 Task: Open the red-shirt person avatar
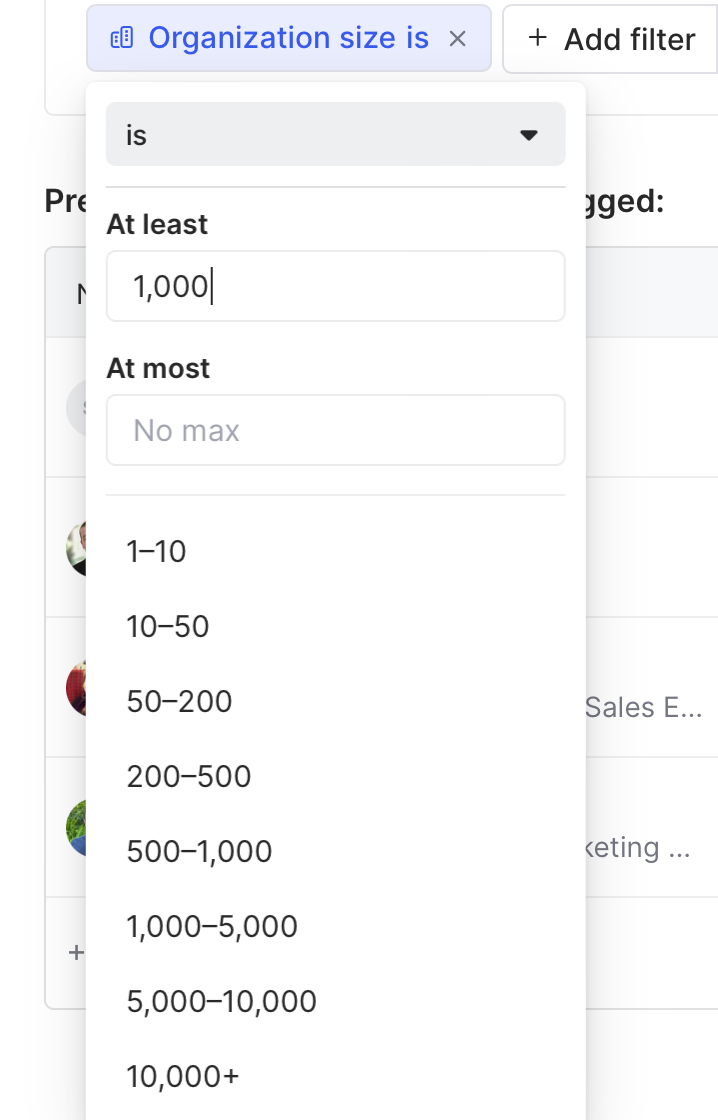pyautogui.click(x=76, y=688)
